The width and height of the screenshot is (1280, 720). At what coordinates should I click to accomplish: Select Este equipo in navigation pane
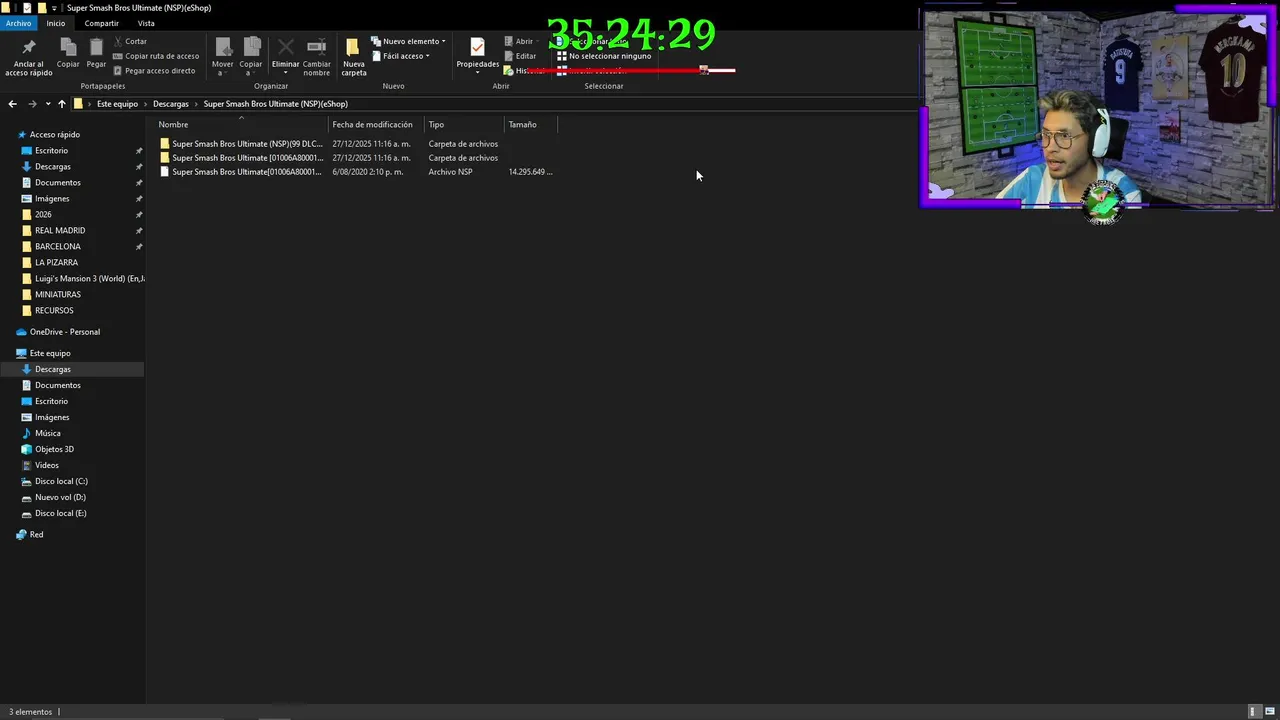49,353
